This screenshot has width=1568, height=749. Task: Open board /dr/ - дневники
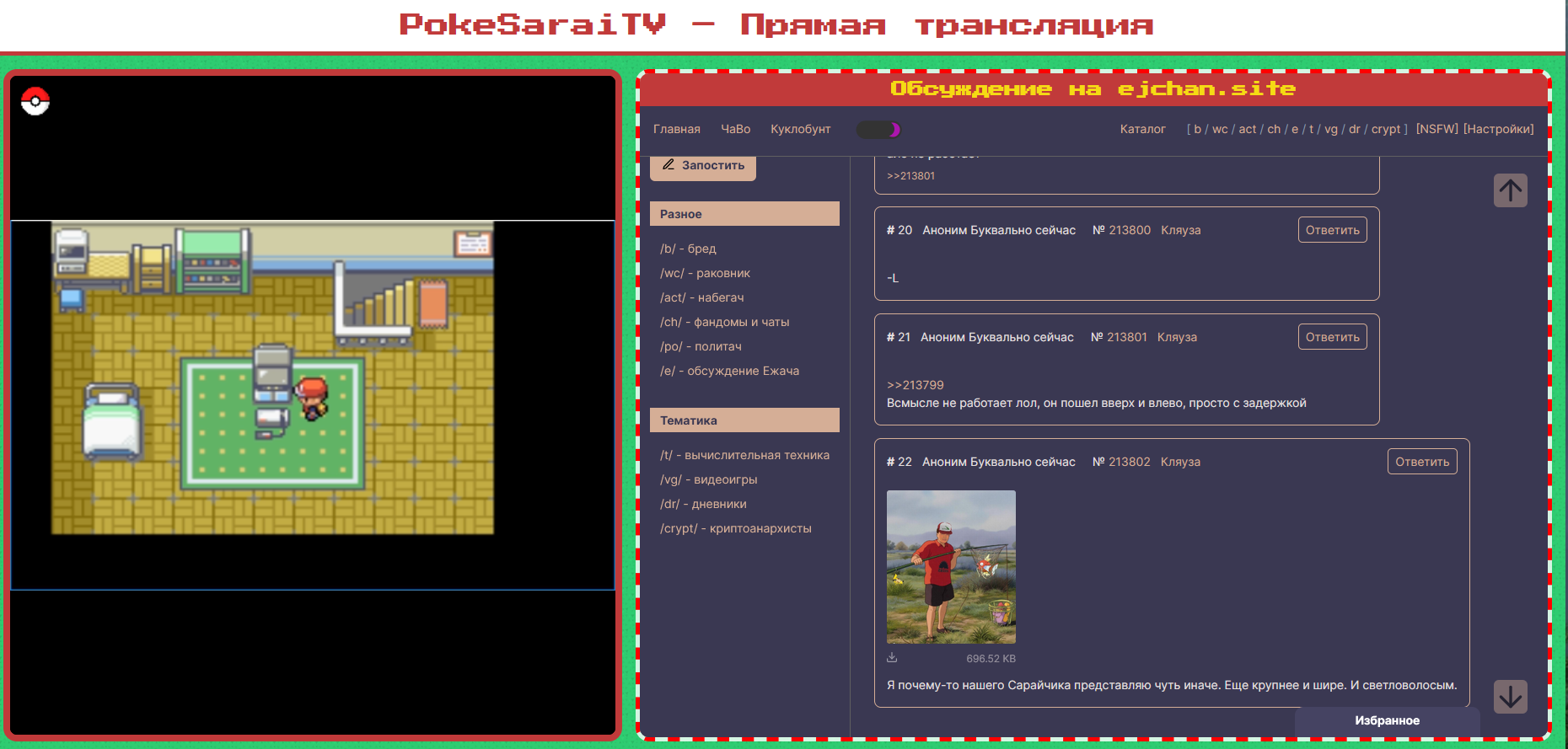[703, 504]
